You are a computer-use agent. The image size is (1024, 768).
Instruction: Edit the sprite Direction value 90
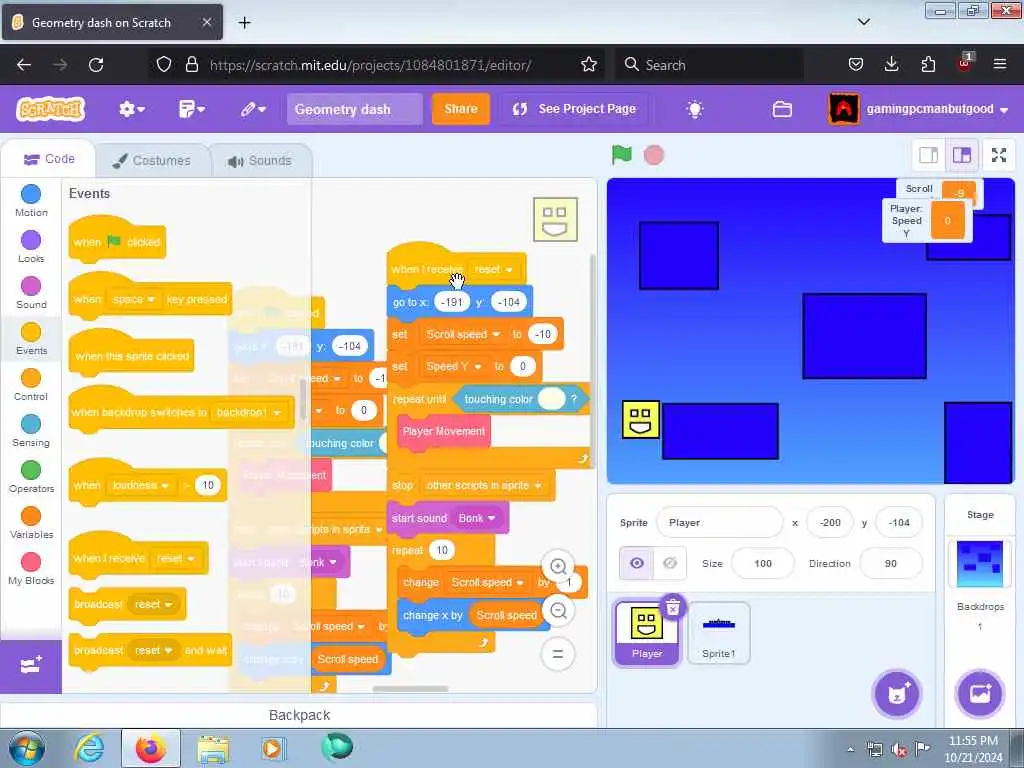[891, 563]
